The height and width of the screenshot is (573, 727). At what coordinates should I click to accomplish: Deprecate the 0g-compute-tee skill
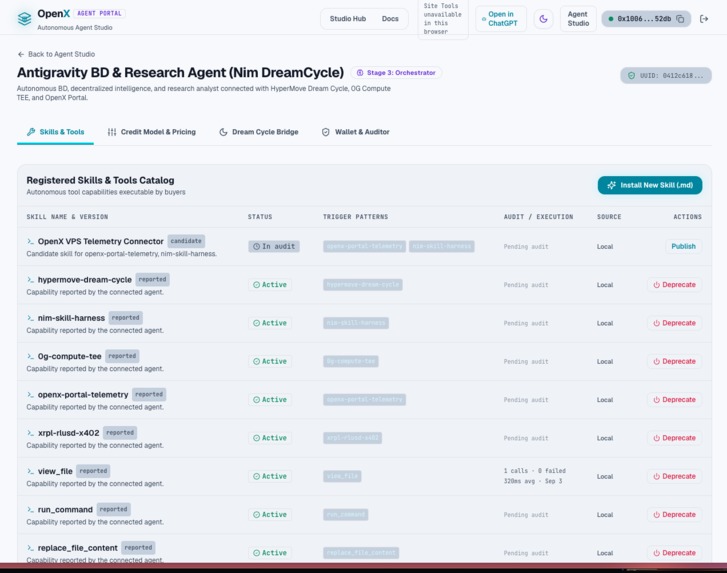pos(674,362)
